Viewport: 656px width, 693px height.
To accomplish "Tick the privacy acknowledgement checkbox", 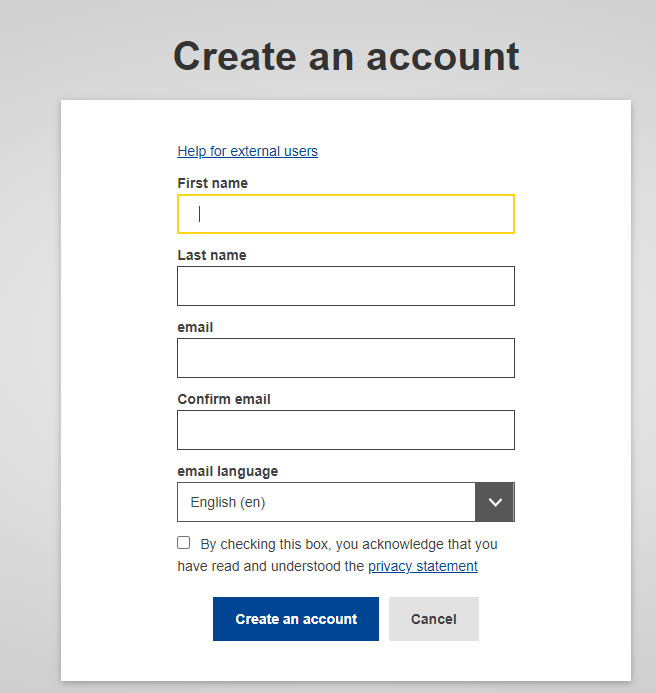I will coord(184,543).
